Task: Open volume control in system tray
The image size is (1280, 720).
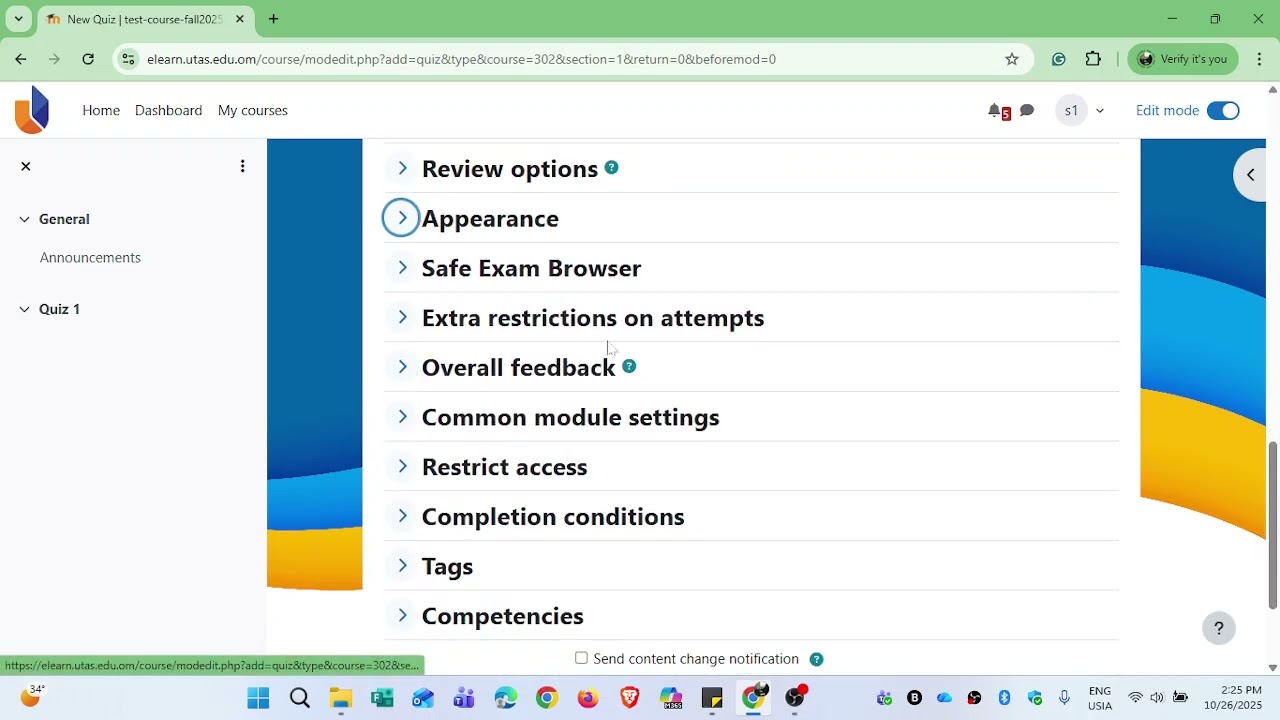Action: (1157, 698)
